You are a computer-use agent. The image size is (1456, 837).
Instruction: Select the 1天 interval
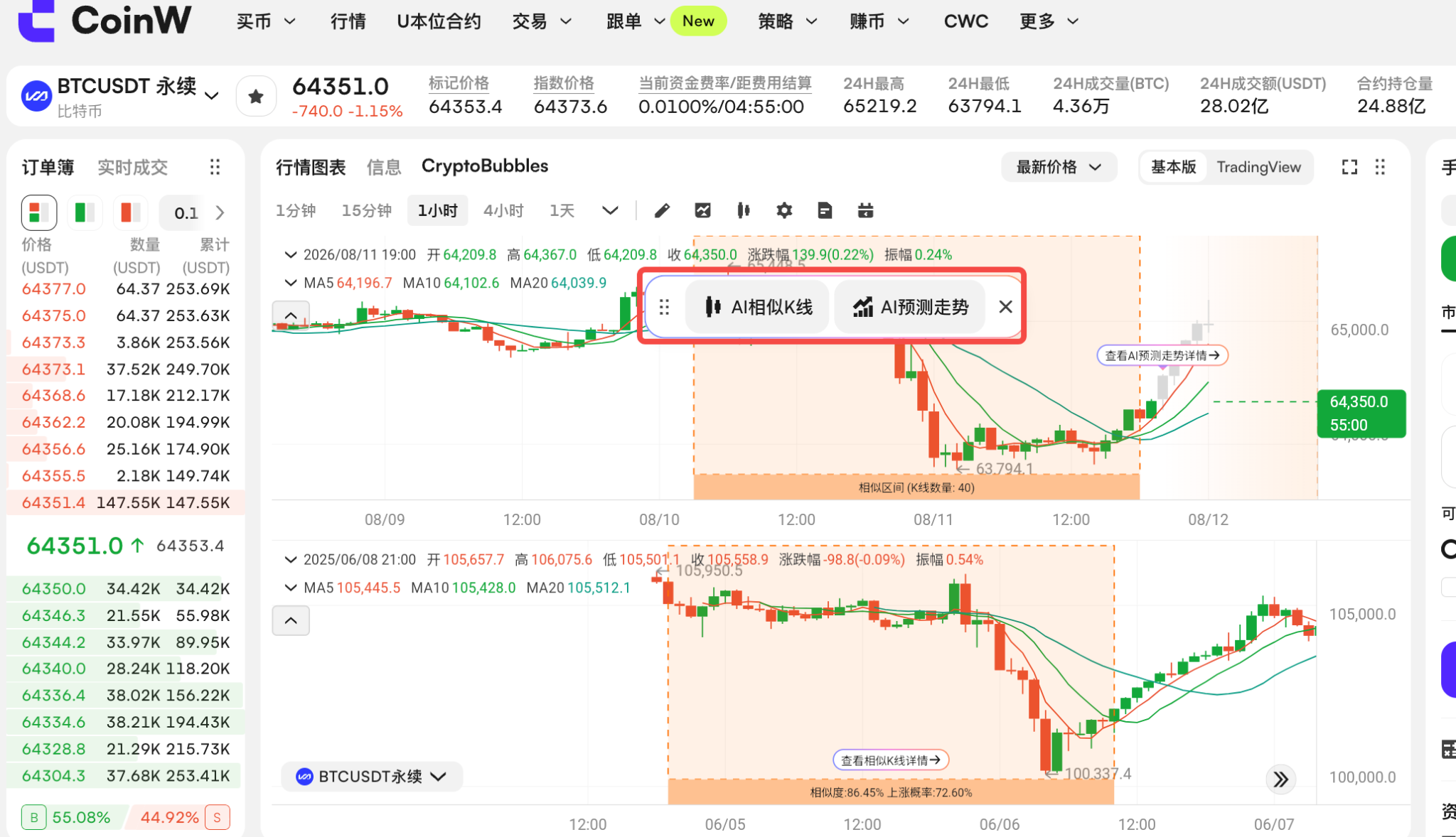coord(562,210)
